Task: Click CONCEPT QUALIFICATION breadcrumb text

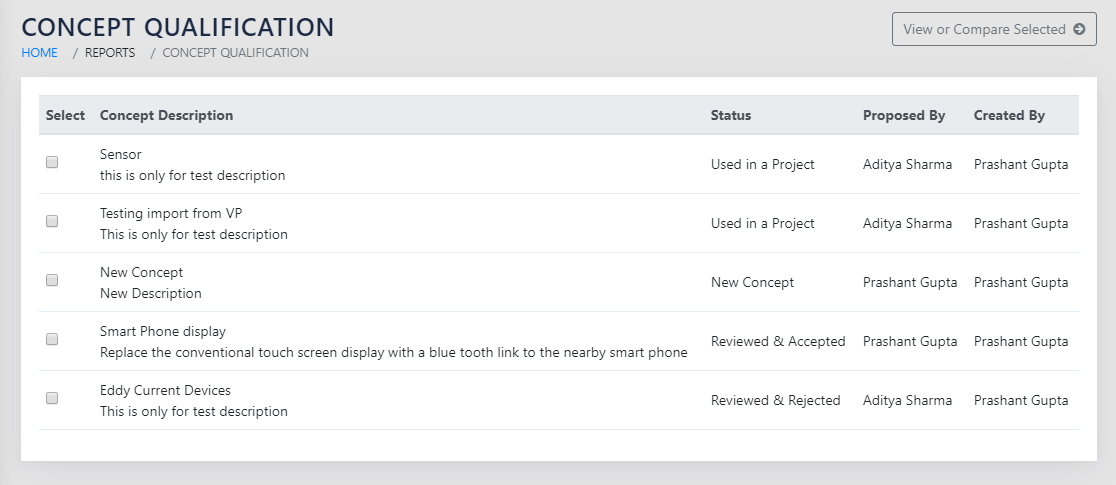Action: pos(235,53)
